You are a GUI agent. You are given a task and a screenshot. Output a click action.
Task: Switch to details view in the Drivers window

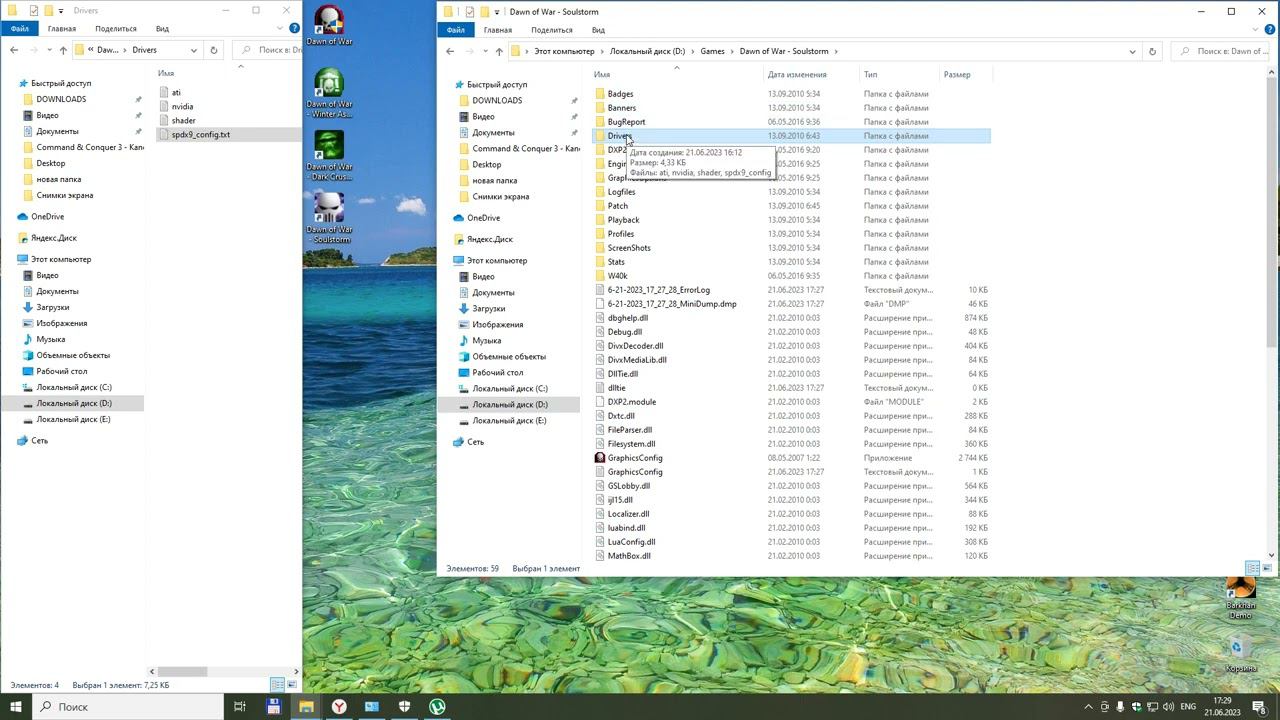pos(278,685)
